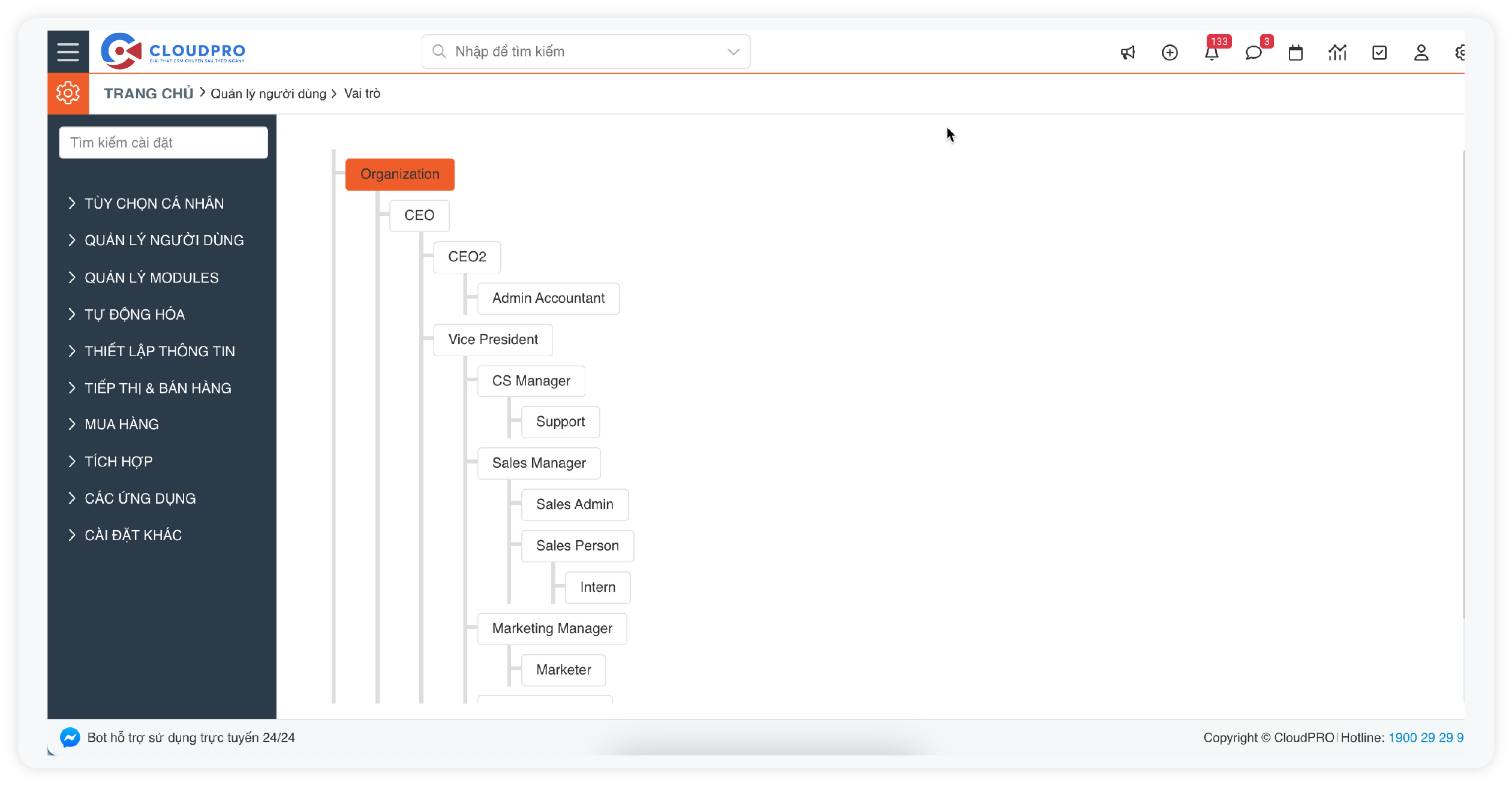Image resolution: width=1512 pixels, height=786 pixels.
Task: Open the tasks checklist icon
Action: tap(1379, 53)
